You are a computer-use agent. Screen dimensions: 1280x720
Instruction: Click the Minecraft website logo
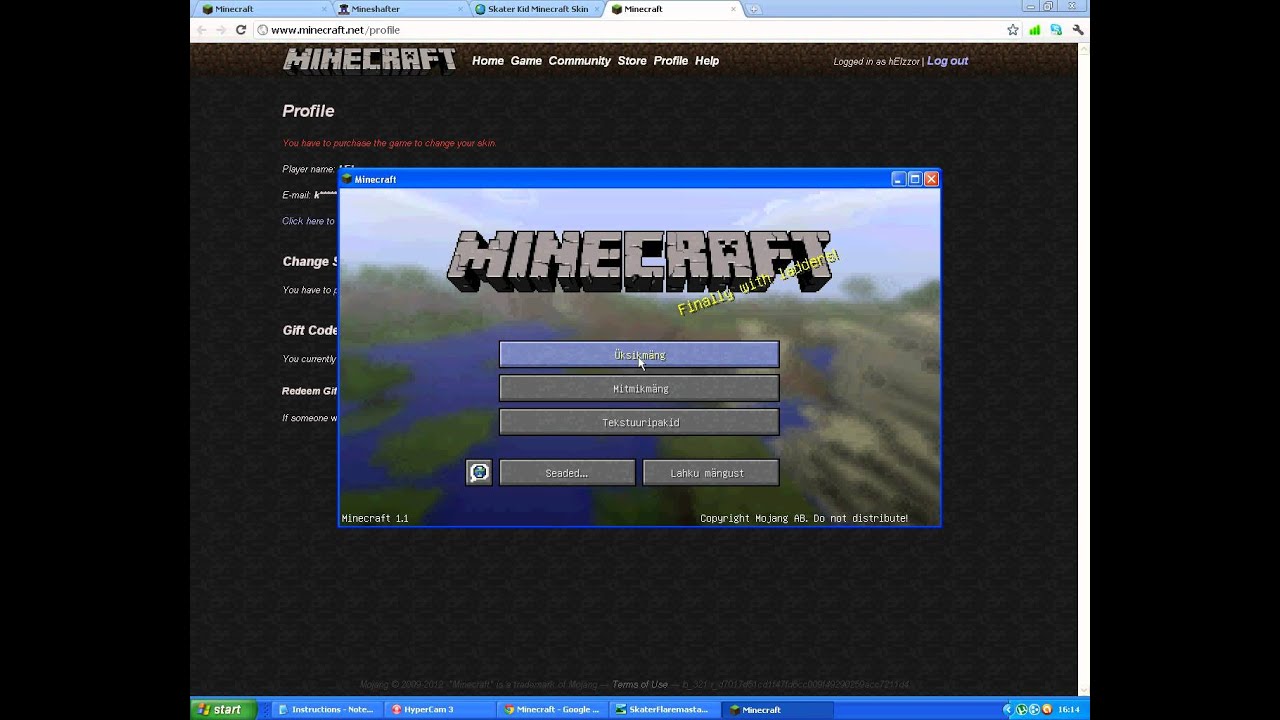[x=369, y=61]
